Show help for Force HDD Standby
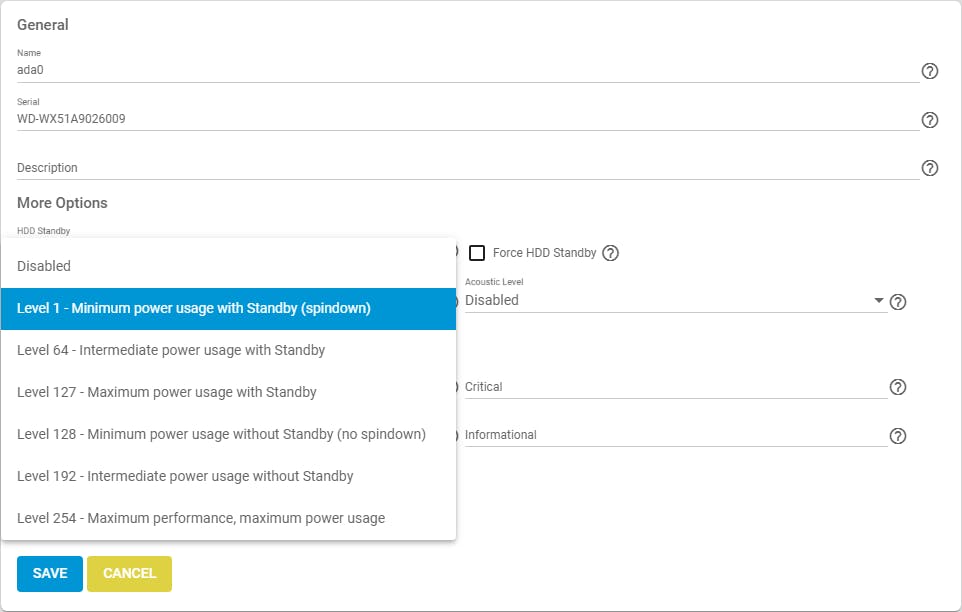This screenshot has width=962, height=612. [x=611, y=253]
